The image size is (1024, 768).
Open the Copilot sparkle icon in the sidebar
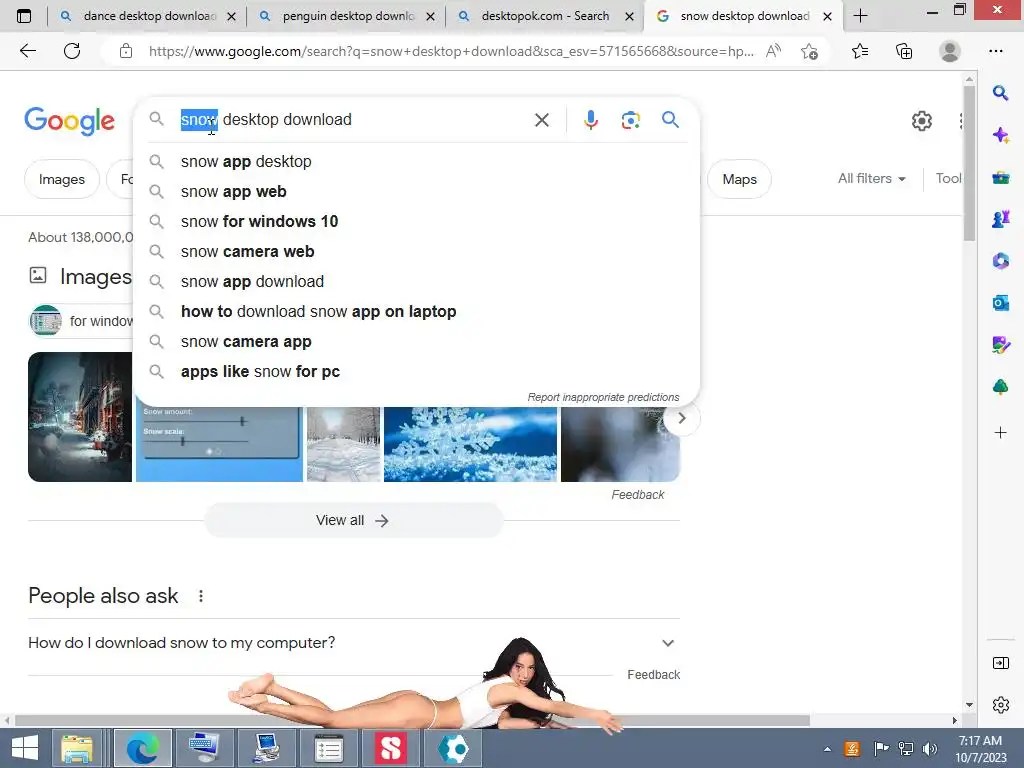(x=1000, y=135)
